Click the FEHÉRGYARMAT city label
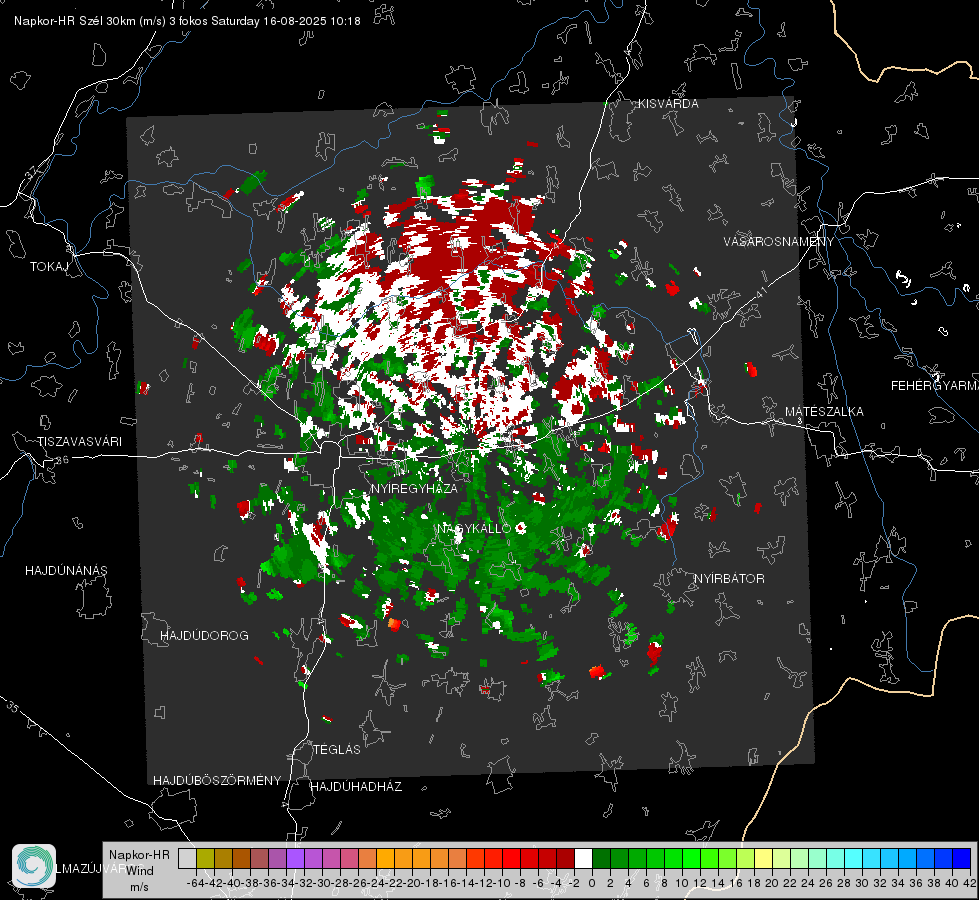Viewport: 979px width, 900px height. tap(934, 386)
